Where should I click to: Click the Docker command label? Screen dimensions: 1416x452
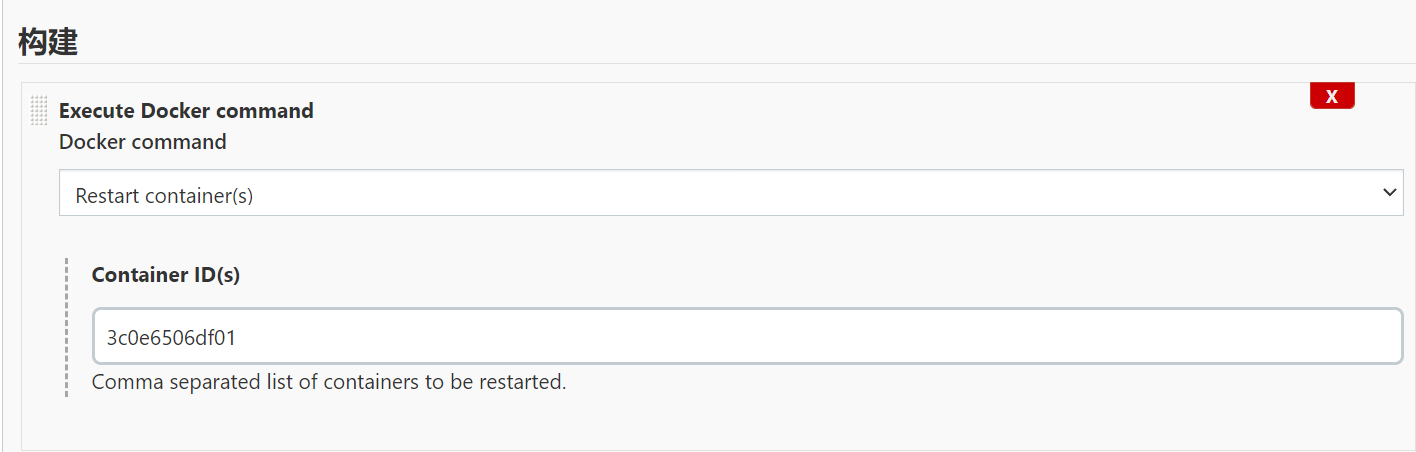[x=143, y=142]
